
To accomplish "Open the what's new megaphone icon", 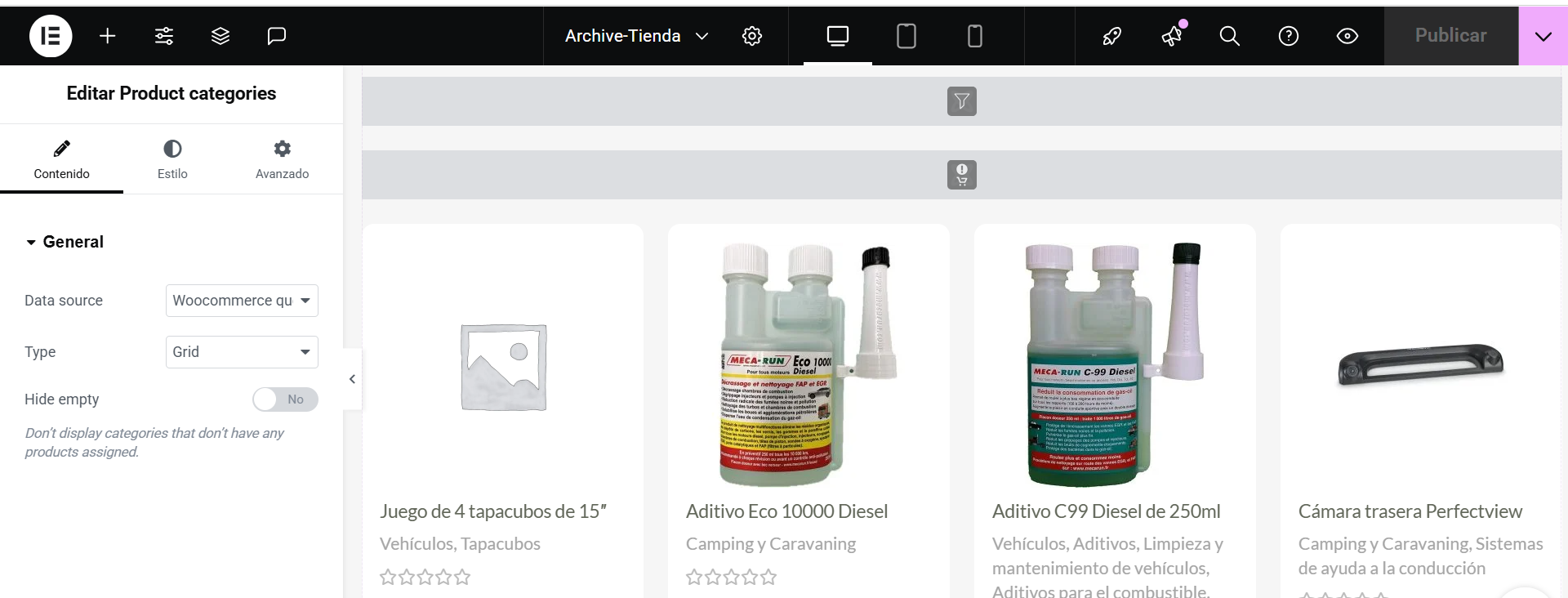I will tap(1173, 36).
